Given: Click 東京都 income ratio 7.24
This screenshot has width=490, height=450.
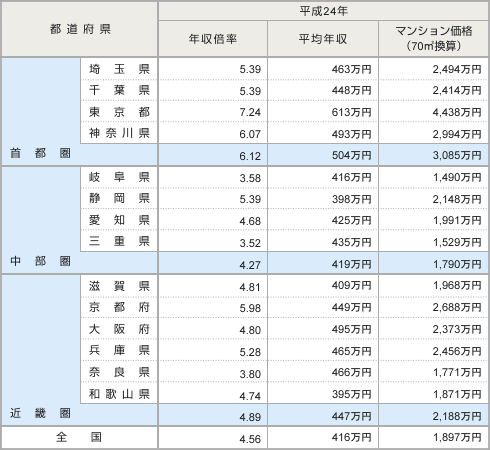Looking at the screenshot, I should (250, 112).
